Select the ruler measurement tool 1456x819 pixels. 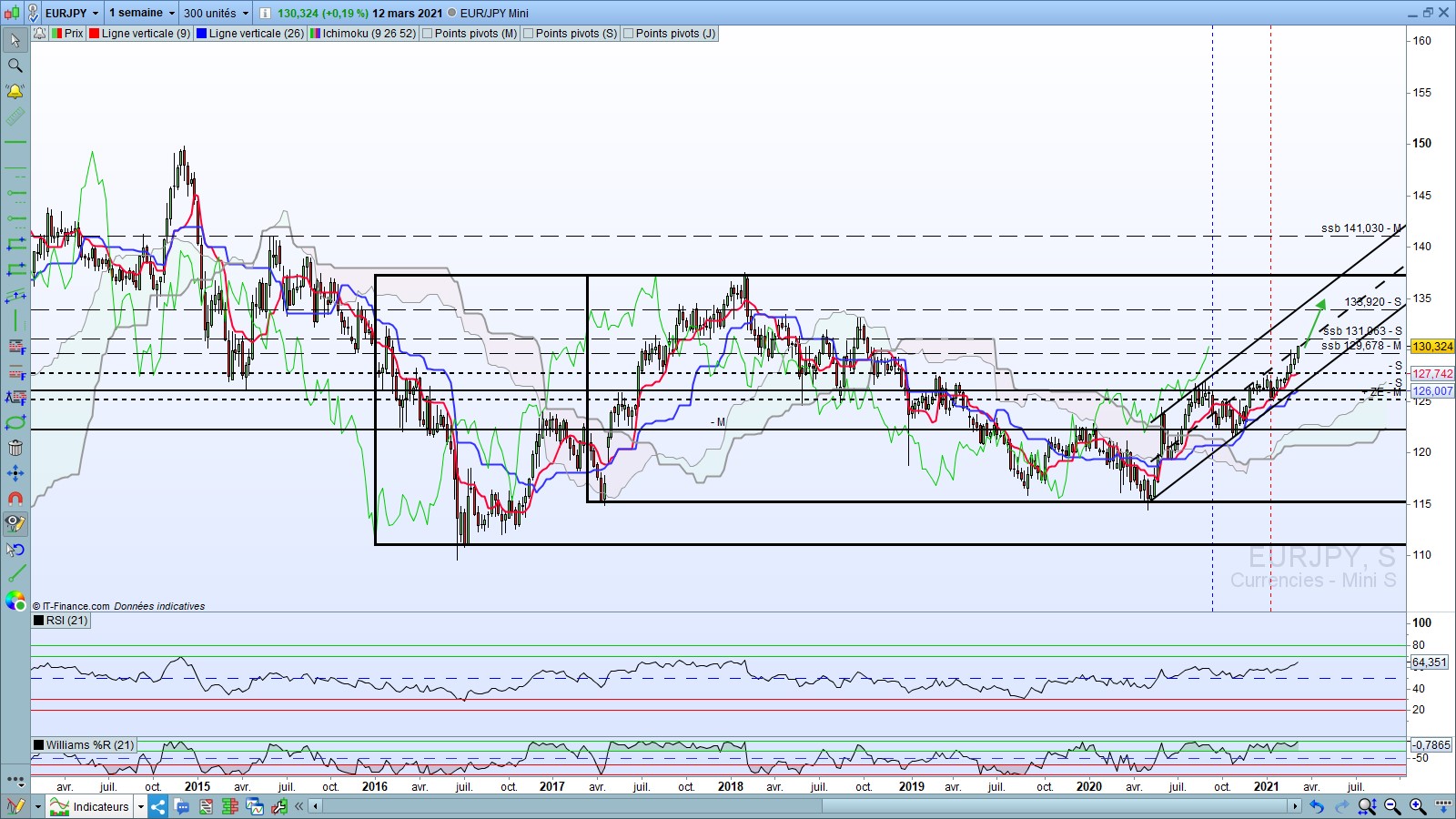click(x=15, y=116)
